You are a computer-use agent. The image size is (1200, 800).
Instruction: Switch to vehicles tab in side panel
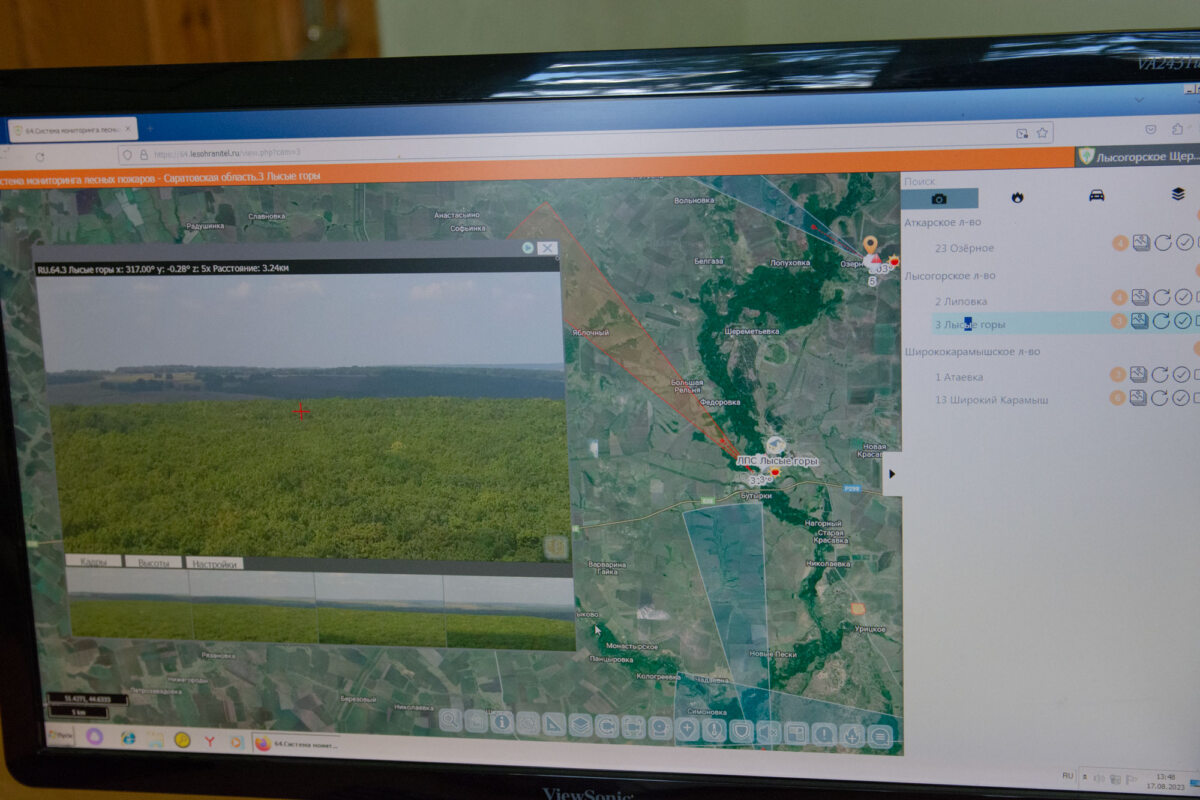click(x=1097, y=195)
